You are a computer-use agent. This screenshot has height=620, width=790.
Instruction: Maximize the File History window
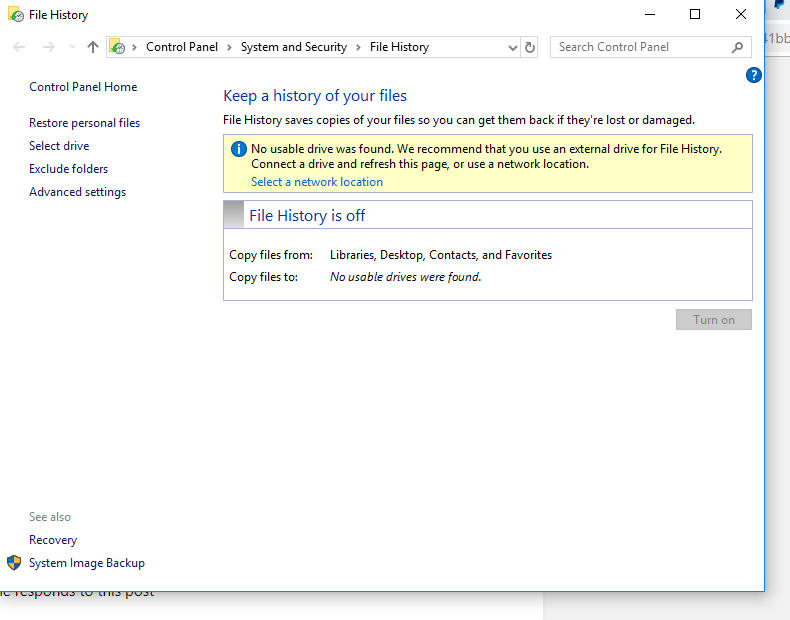pyautogui.click(x=695, y=14)
